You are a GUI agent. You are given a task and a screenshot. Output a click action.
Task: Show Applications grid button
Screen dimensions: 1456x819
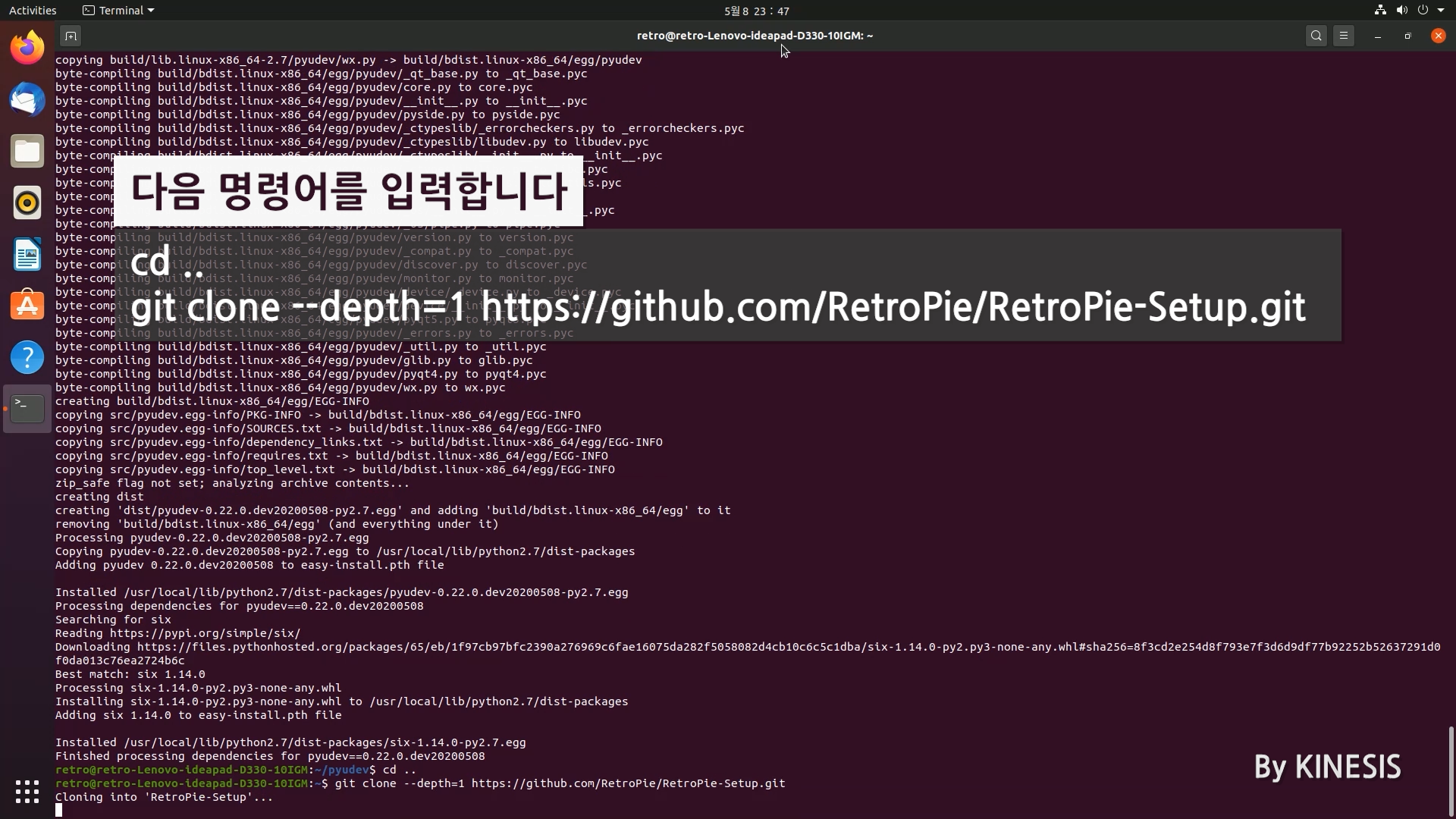pos(27,791)
